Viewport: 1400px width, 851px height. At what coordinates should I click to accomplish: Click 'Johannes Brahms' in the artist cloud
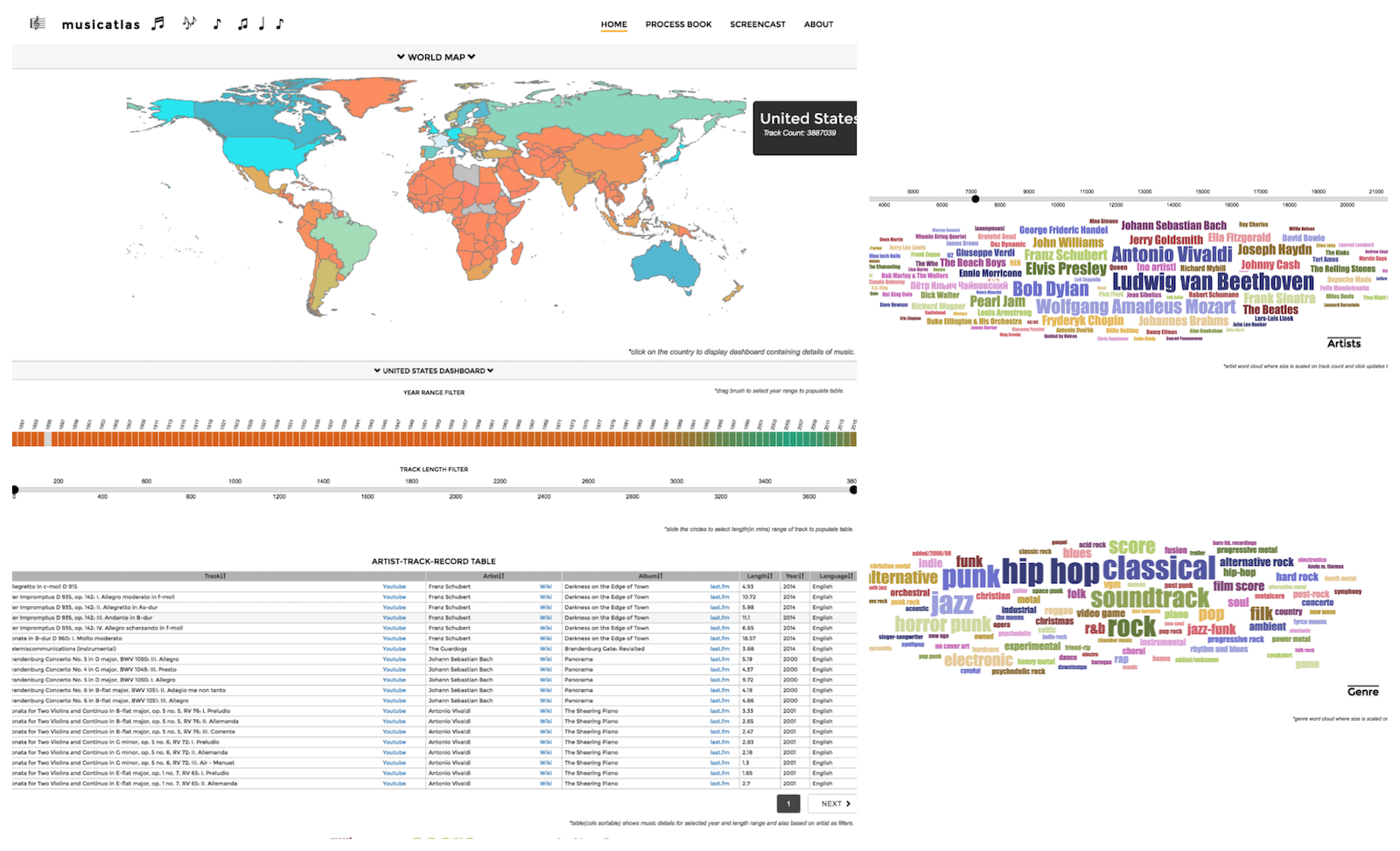click(1183, 321)
